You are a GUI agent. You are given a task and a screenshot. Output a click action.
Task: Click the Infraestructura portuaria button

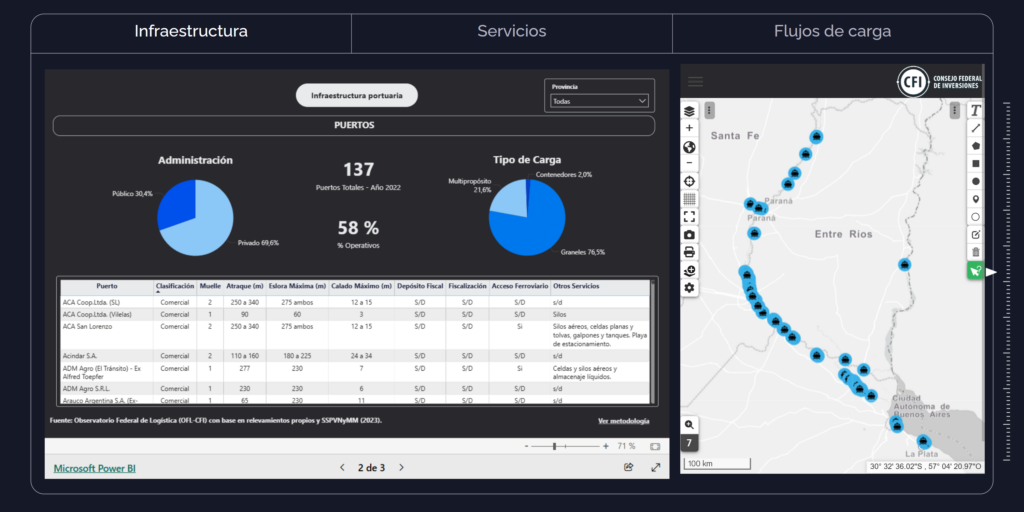click(356, 96)
